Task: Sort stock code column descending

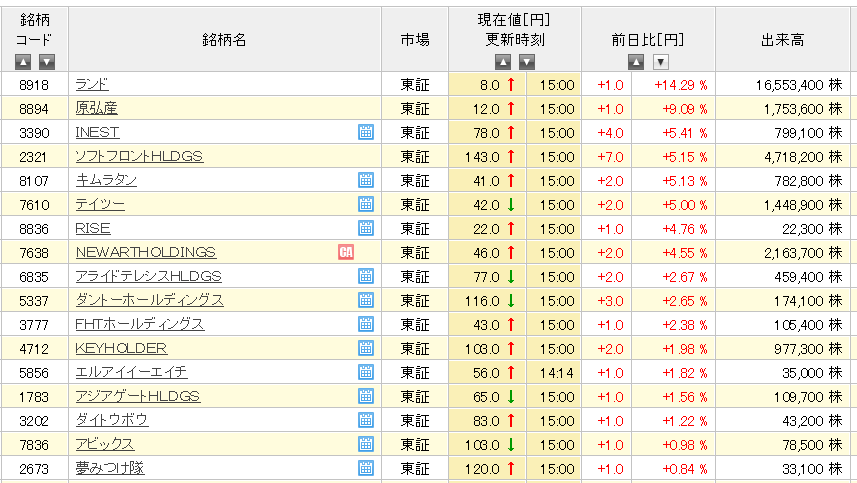Action: point(47,62)
